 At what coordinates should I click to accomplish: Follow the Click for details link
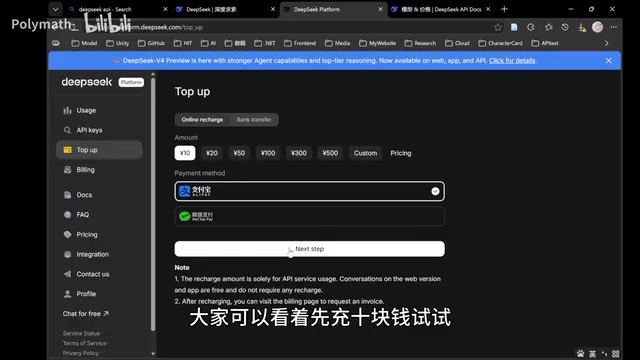pyautogui.click(x=512, y=60)
